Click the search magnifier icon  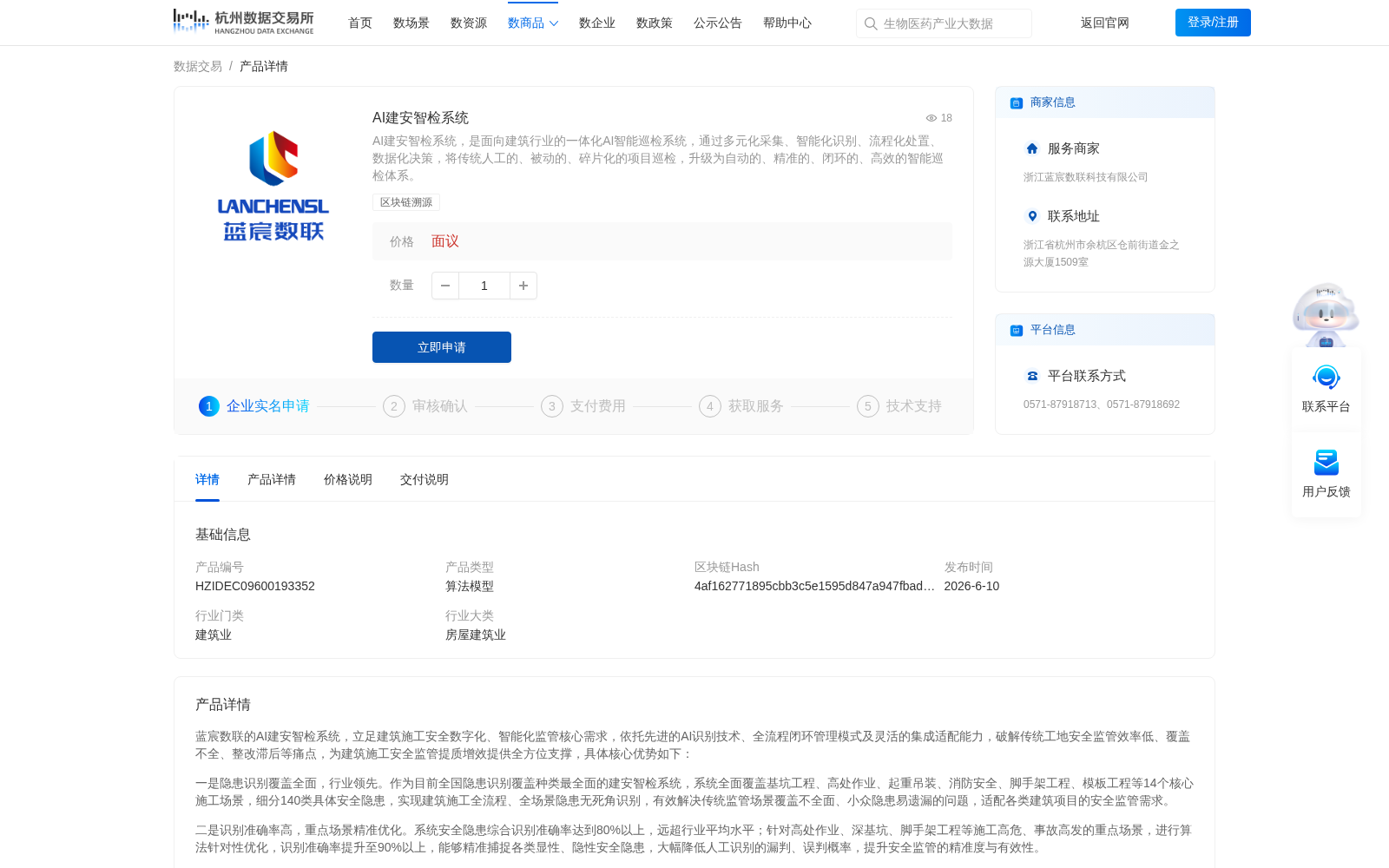point(871,23)
